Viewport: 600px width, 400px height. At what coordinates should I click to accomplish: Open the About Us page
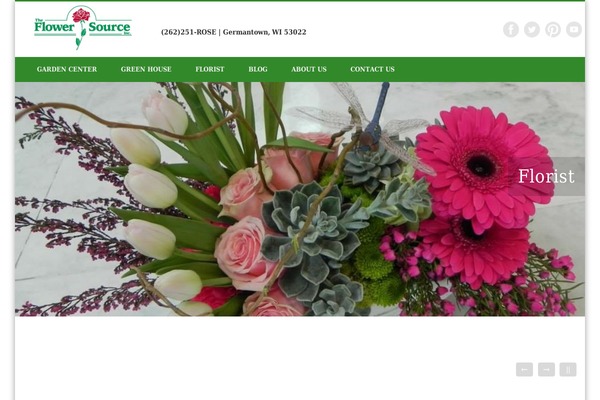(309, 69)
